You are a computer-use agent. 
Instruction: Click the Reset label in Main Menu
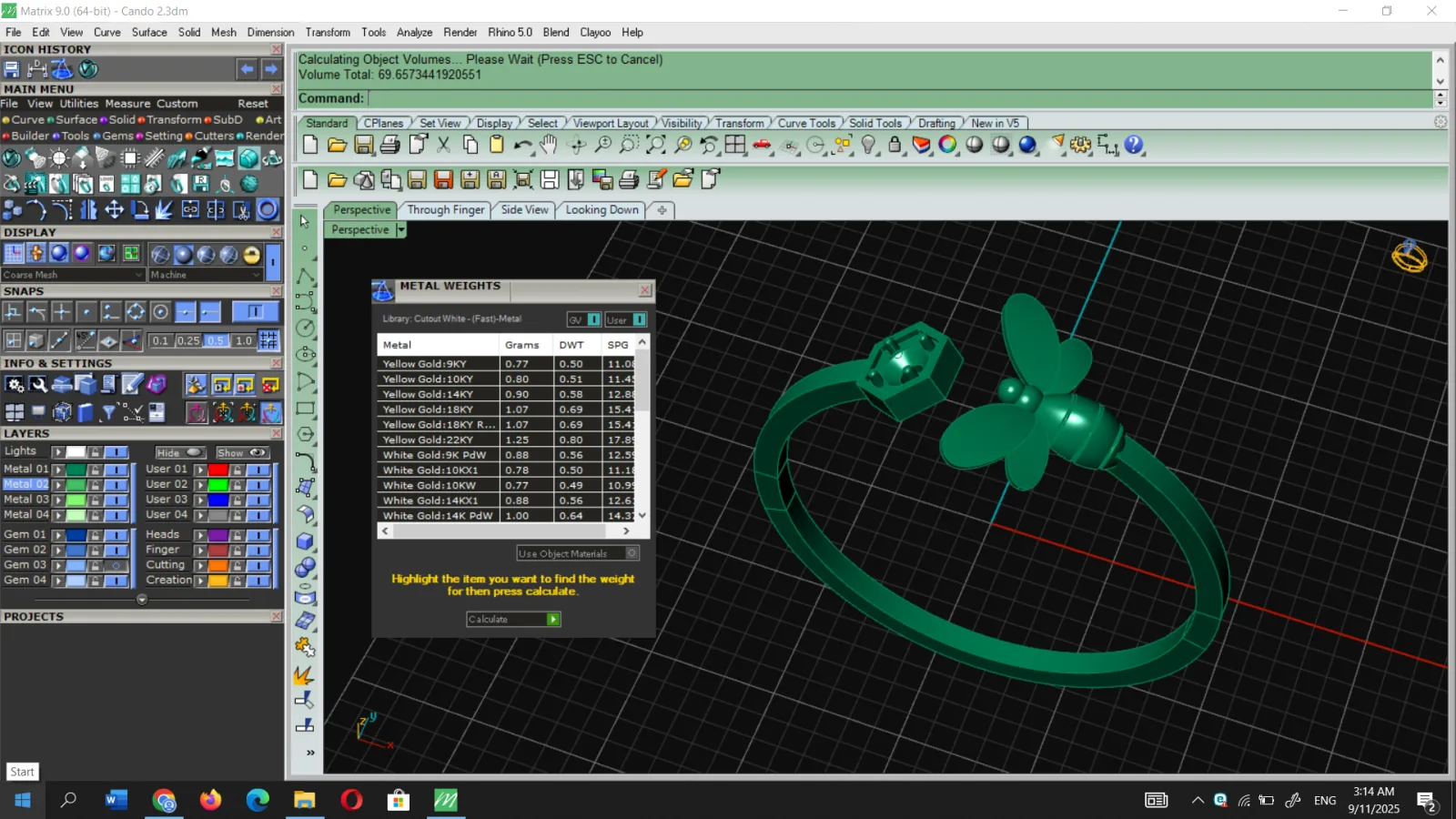pyautogui.click(x=253, y=104)
